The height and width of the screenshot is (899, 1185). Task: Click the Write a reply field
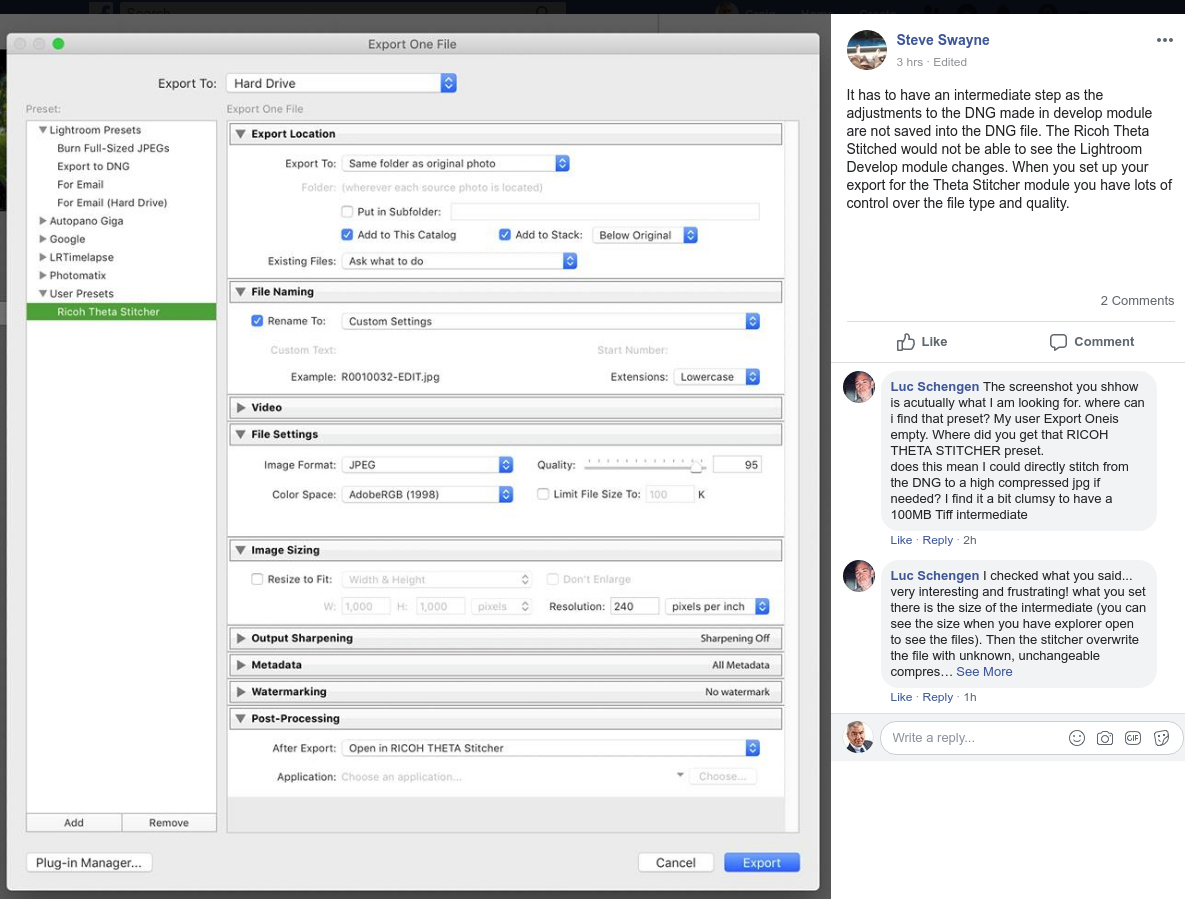click(975, 738)
